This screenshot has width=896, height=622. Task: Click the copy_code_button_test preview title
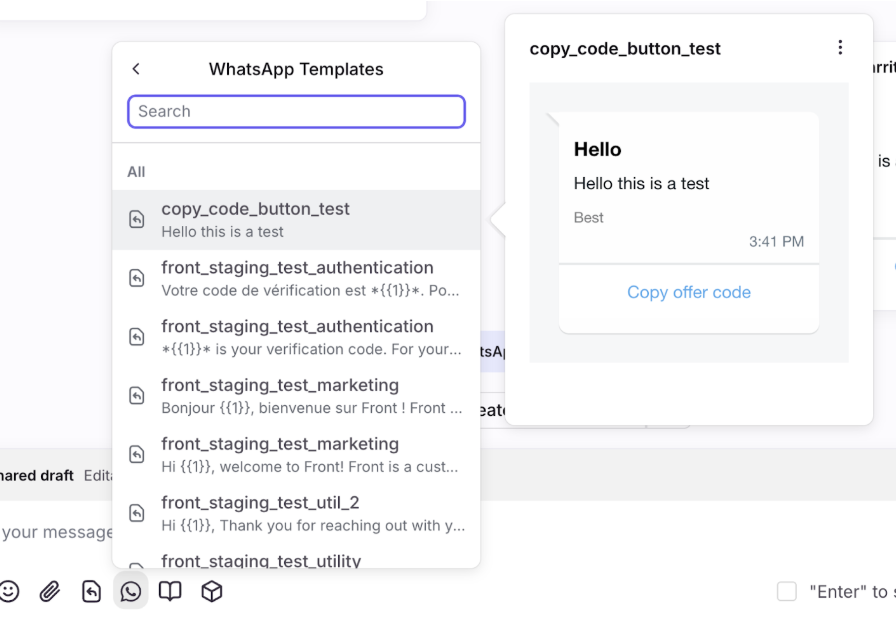click(x=625, y=49)
